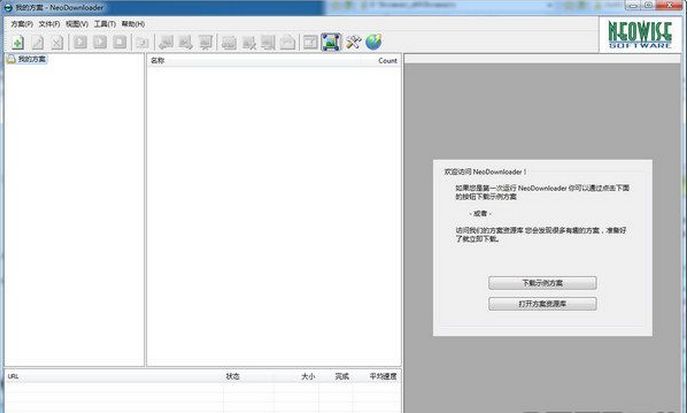688x413 pixels.
Task: Click the grayed-out delete project X icon
Action: click(x=57, y=43)
